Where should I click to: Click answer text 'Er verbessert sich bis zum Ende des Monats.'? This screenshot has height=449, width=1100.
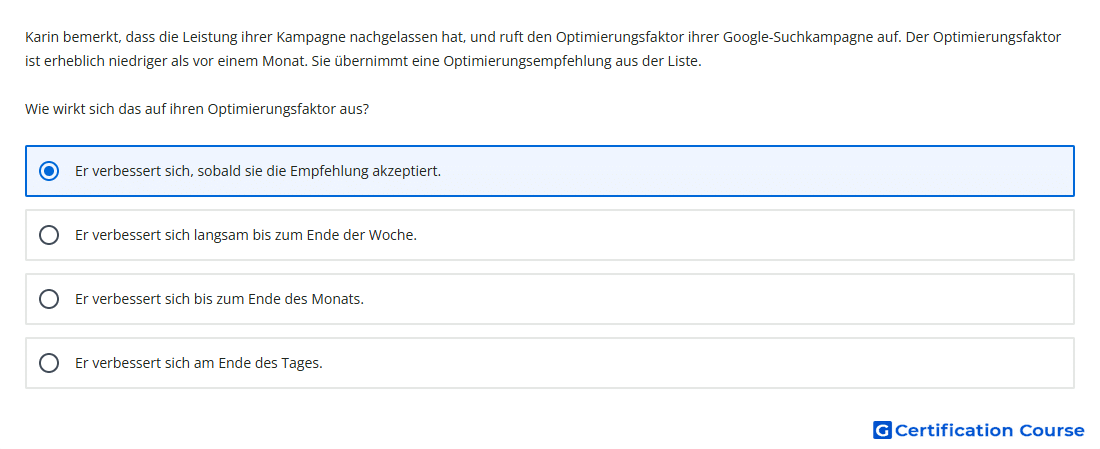[x=220, y=299]
